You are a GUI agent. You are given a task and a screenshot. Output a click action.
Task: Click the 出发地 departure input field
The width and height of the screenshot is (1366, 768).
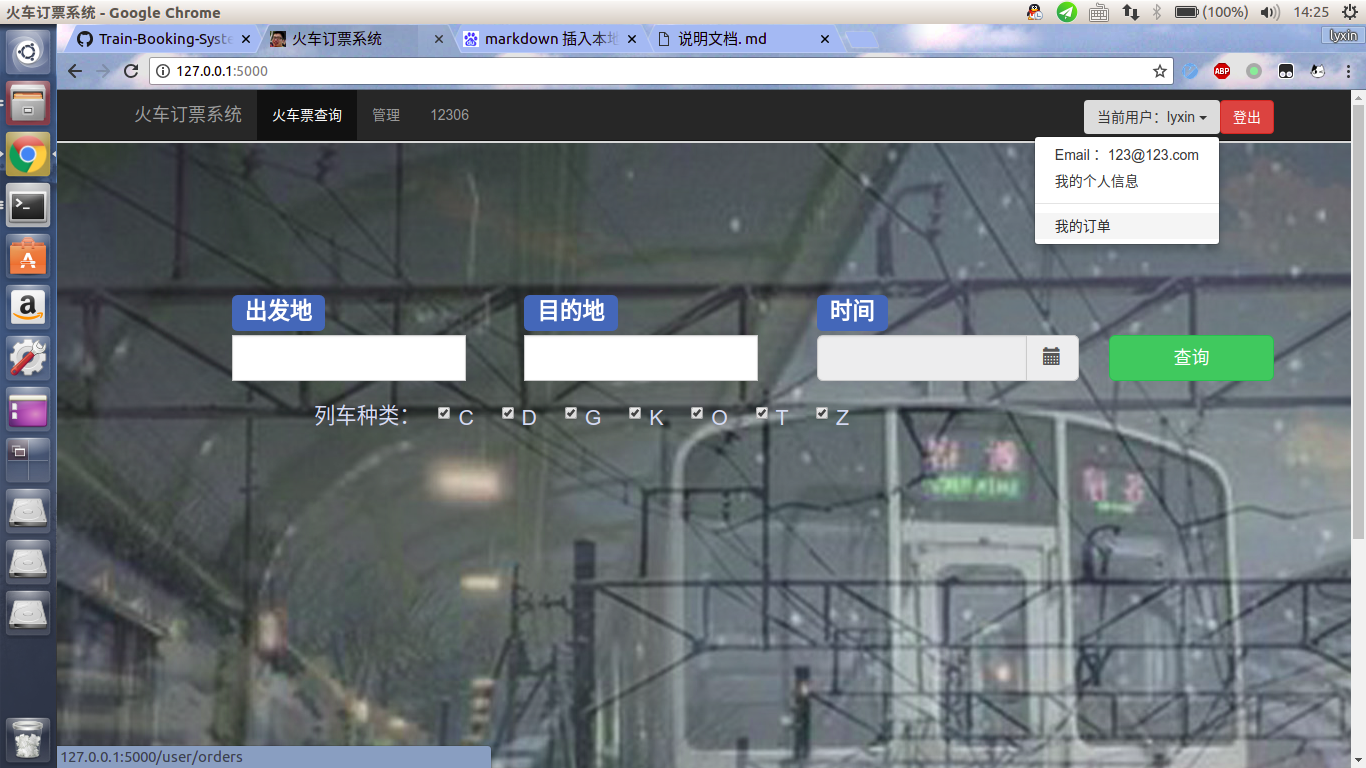pyautogui.click(x=349, y=358)
